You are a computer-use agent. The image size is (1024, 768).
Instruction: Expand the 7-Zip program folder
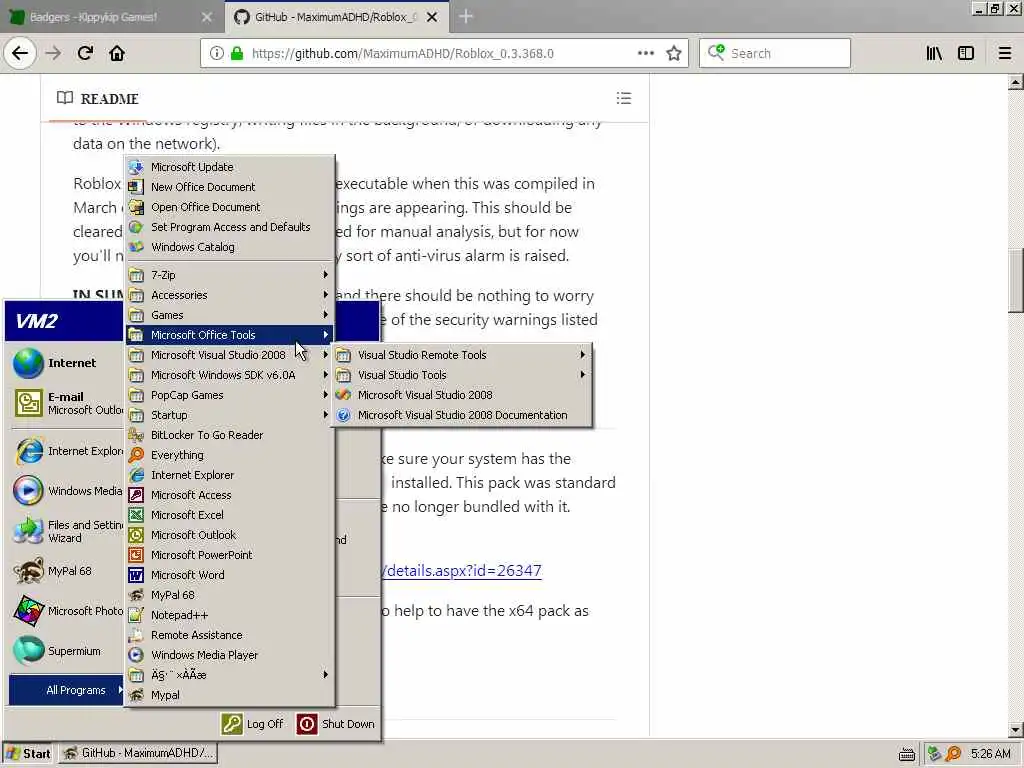click(x=231, y=275)
